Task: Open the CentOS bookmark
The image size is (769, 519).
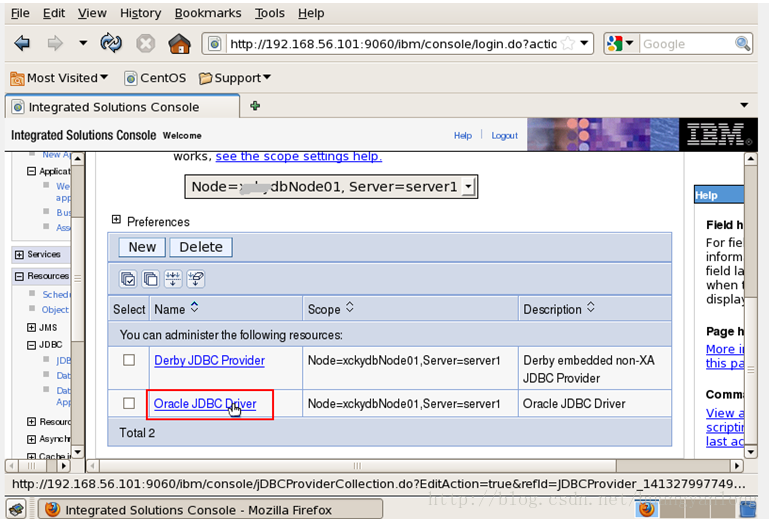Action: (x=155, y=78)
